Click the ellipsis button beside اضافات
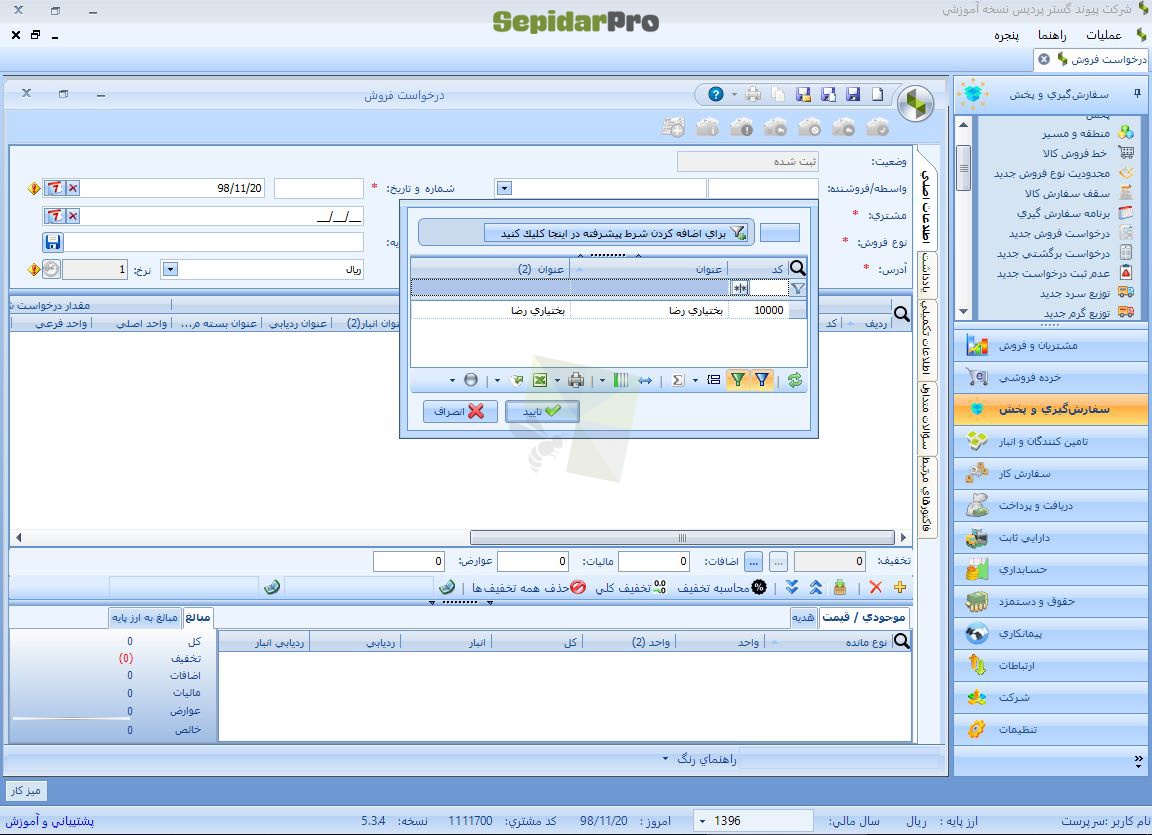The width and height of the screenshot is (1152, 835). pos(753,562)
